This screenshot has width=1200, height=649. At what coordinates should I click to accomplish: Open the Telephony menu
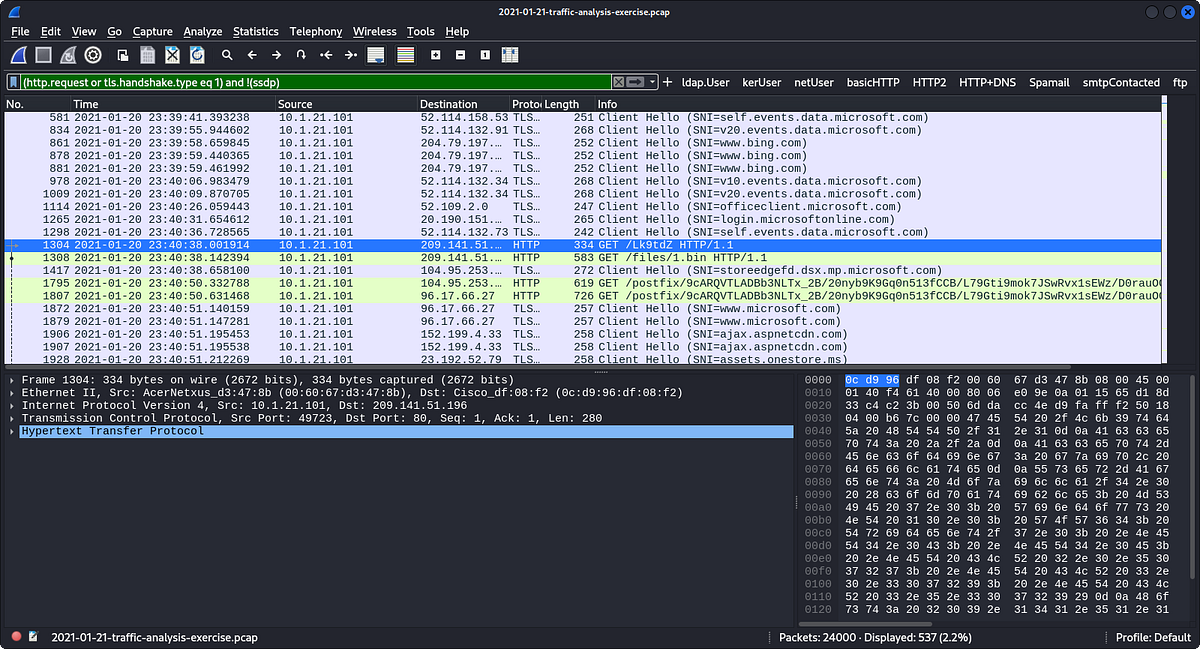[x=316, y=32]
